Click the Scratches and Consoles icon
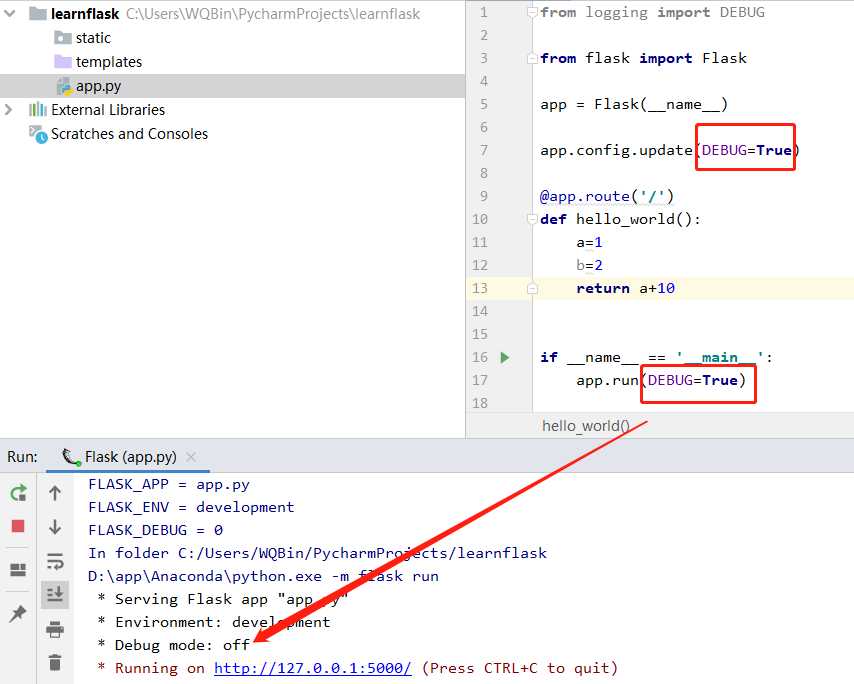Image resolution: width=854 pixels, height=684 pixels. [x=38, y=134]
